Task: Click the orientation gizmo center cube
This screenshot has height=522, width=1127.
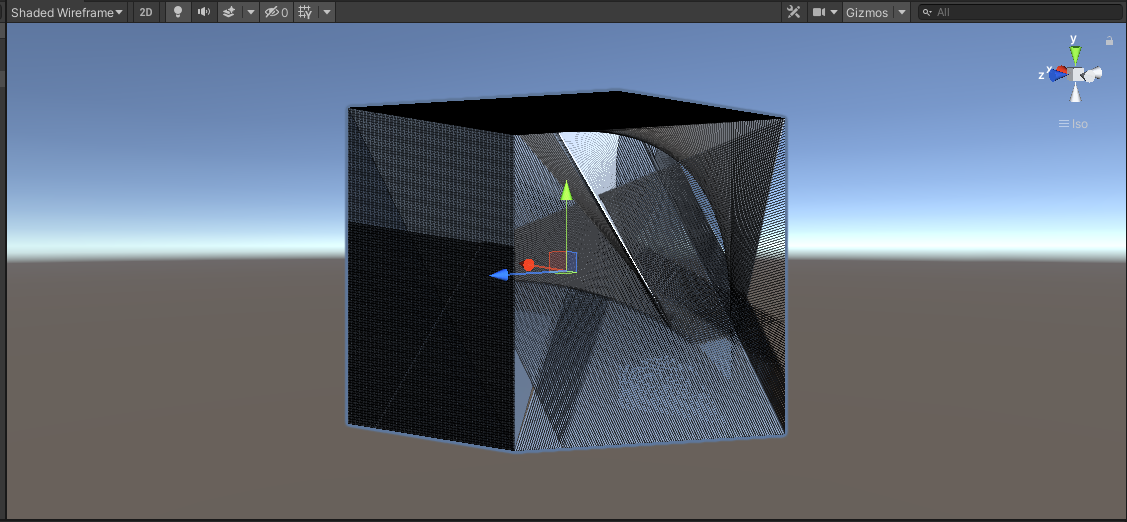Action: point(1077,74)
